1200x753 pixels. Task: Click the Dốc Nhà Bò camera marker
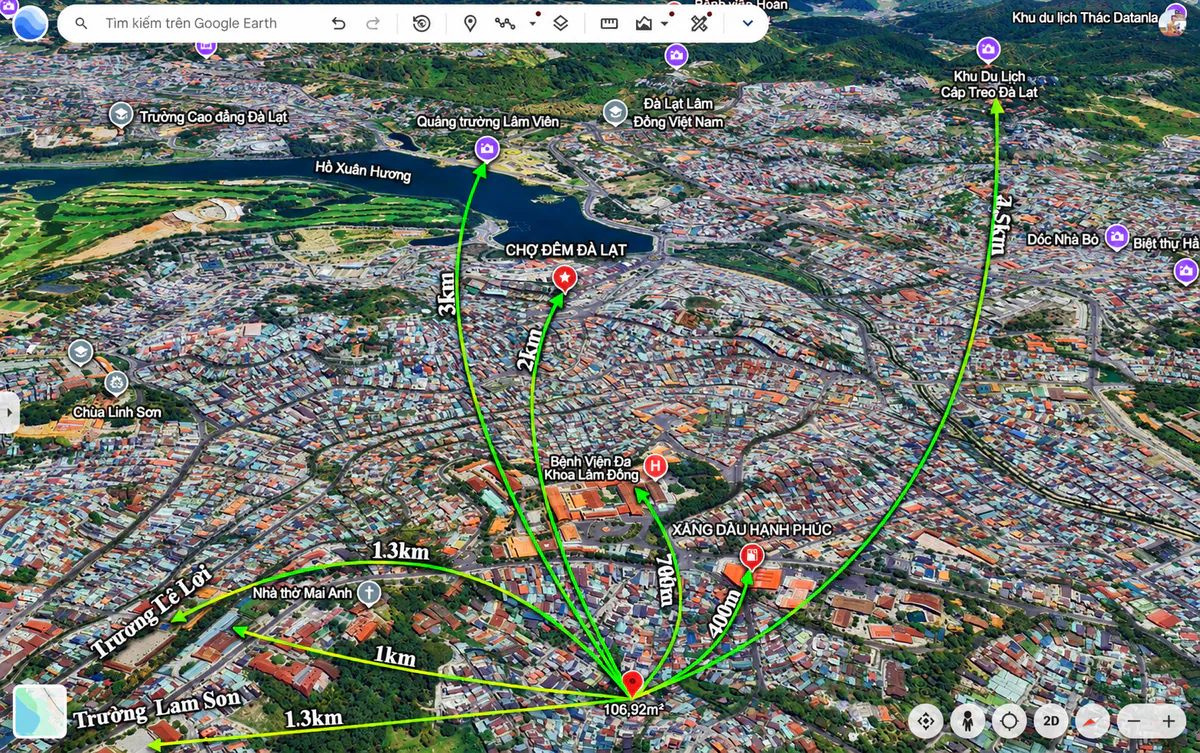[1117, 238]
